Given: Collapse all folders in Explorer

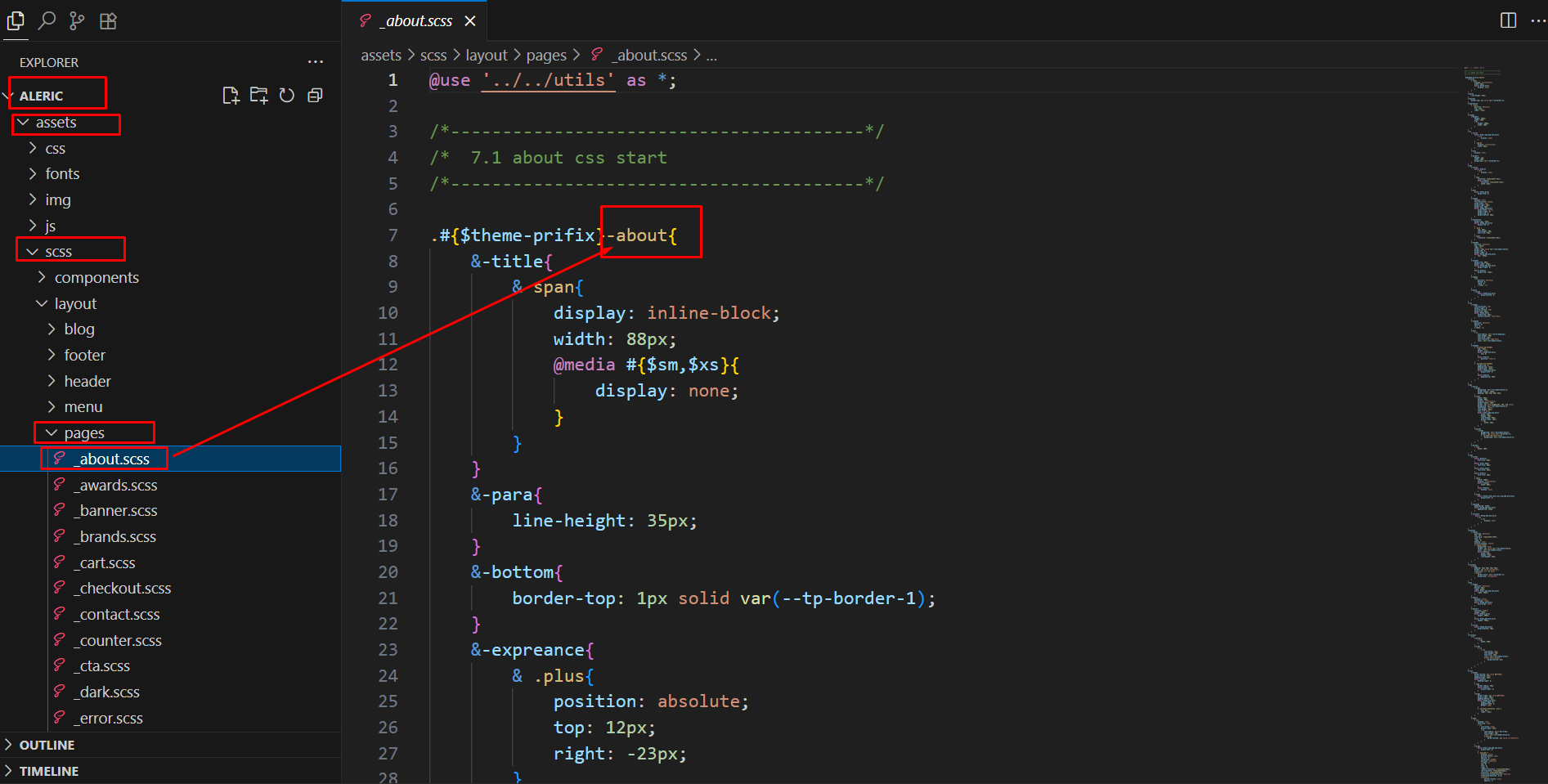Looking at the screenshot, I should (315, 96).
